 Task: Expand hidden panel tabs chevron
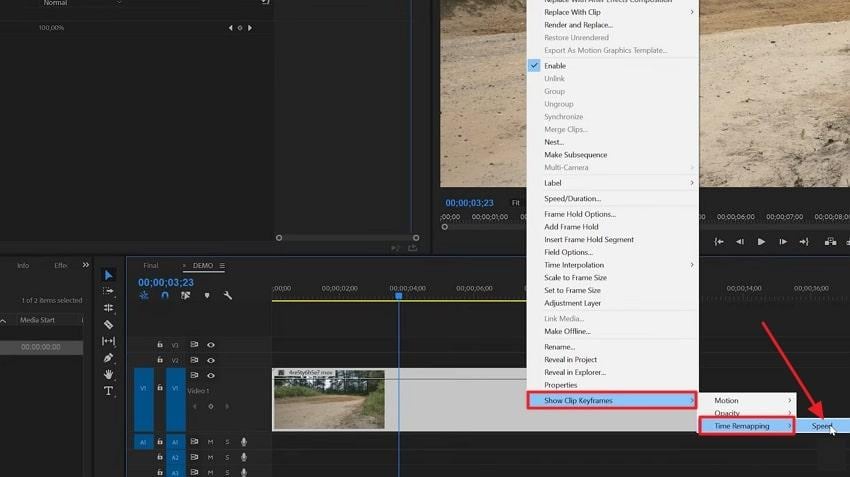[86, 265]
